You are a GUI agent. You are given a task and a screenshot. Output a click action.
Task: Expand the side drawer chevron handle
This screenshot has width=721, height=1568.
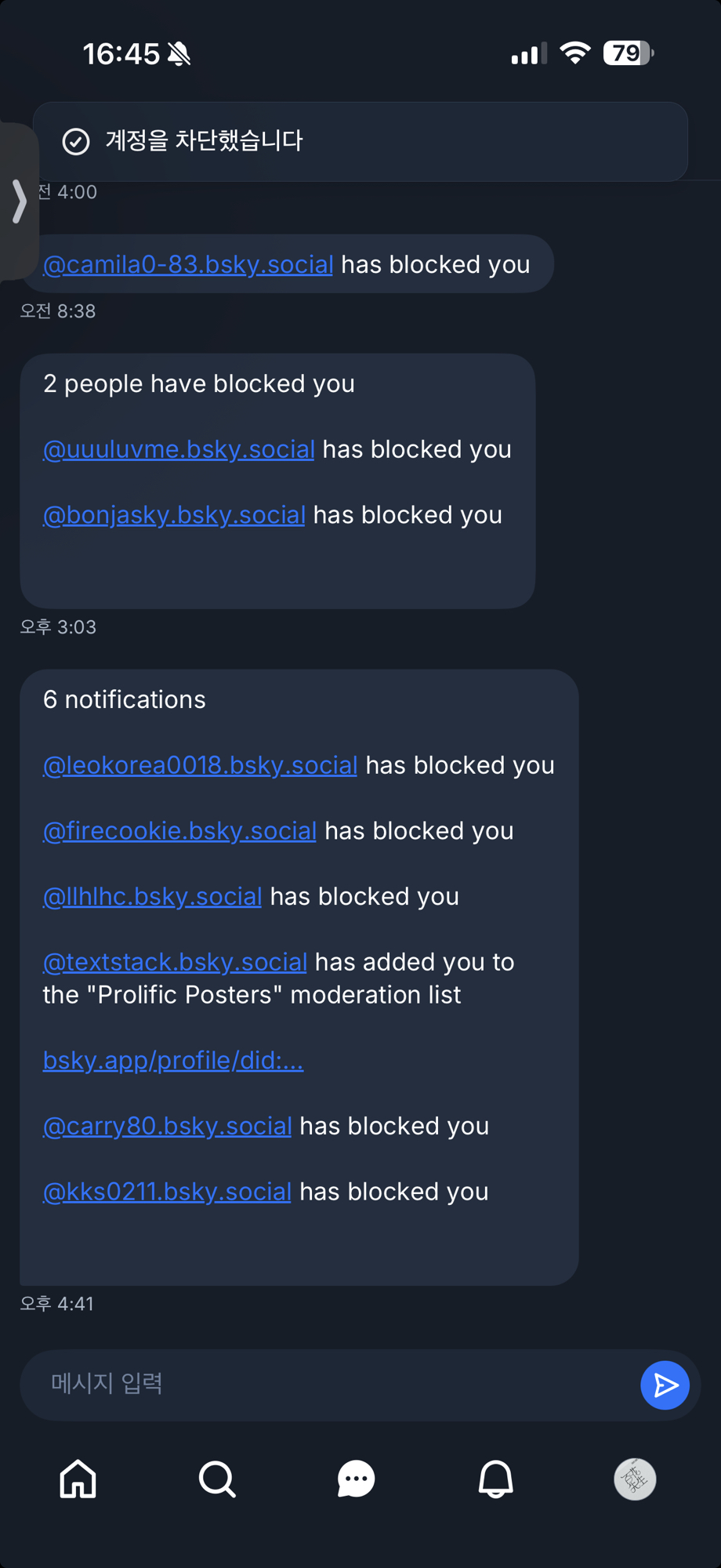[x=19, y=201]
